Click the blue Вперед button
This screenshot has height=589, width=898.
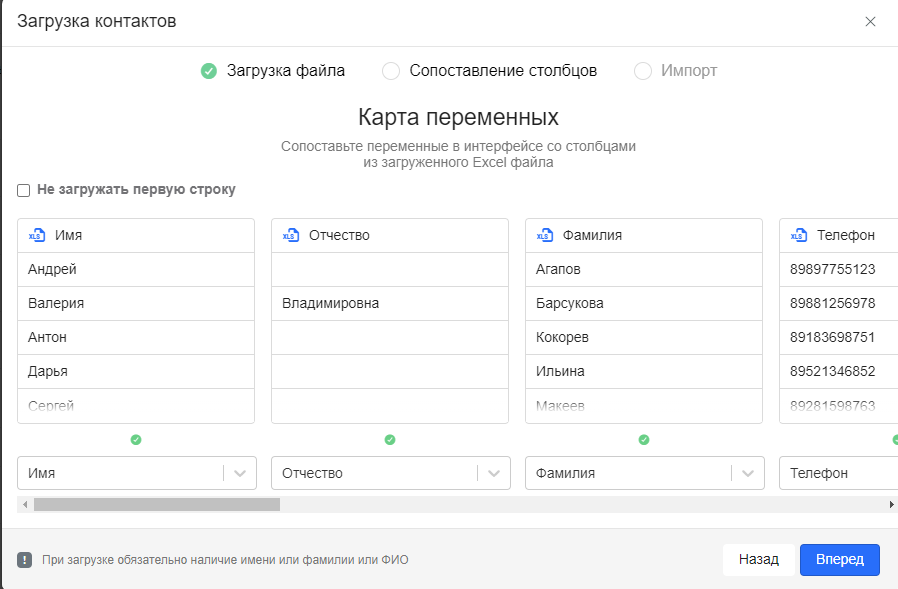[839, 560]
